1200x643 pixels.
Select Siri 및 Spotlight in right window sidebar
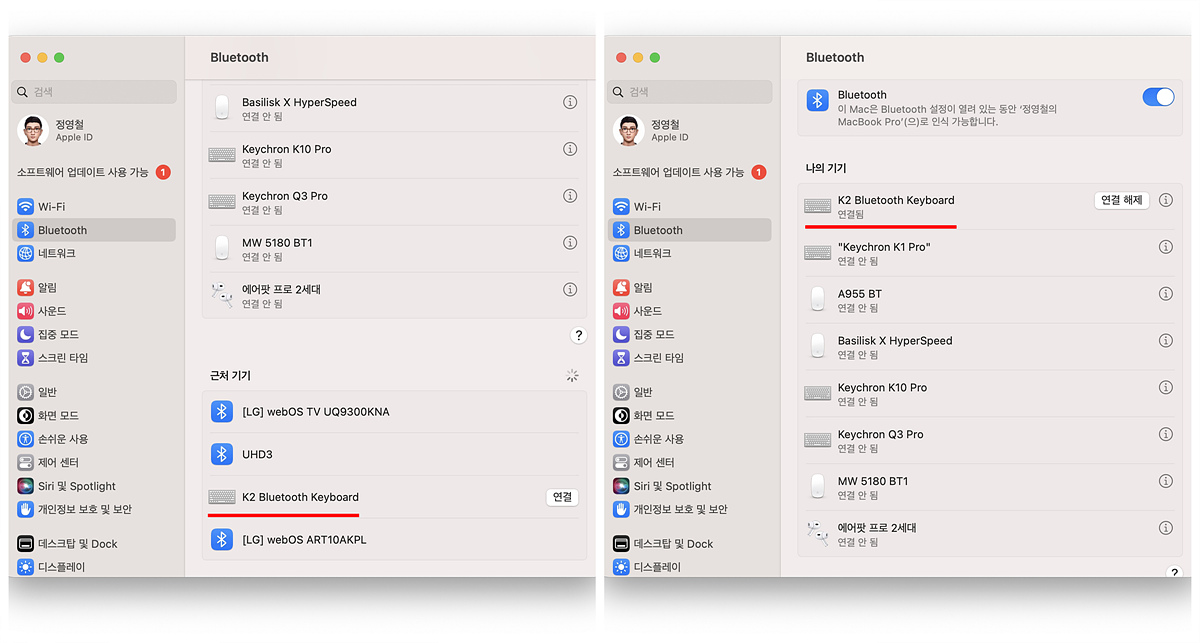coord(690,486)
